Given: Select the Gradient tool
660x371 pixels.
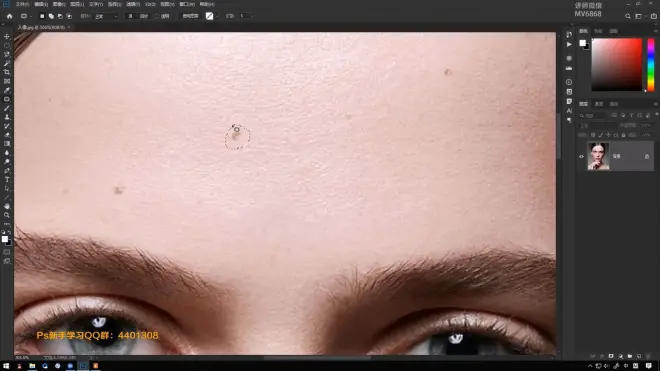Looking at the screenshot, I should [7, 144].
